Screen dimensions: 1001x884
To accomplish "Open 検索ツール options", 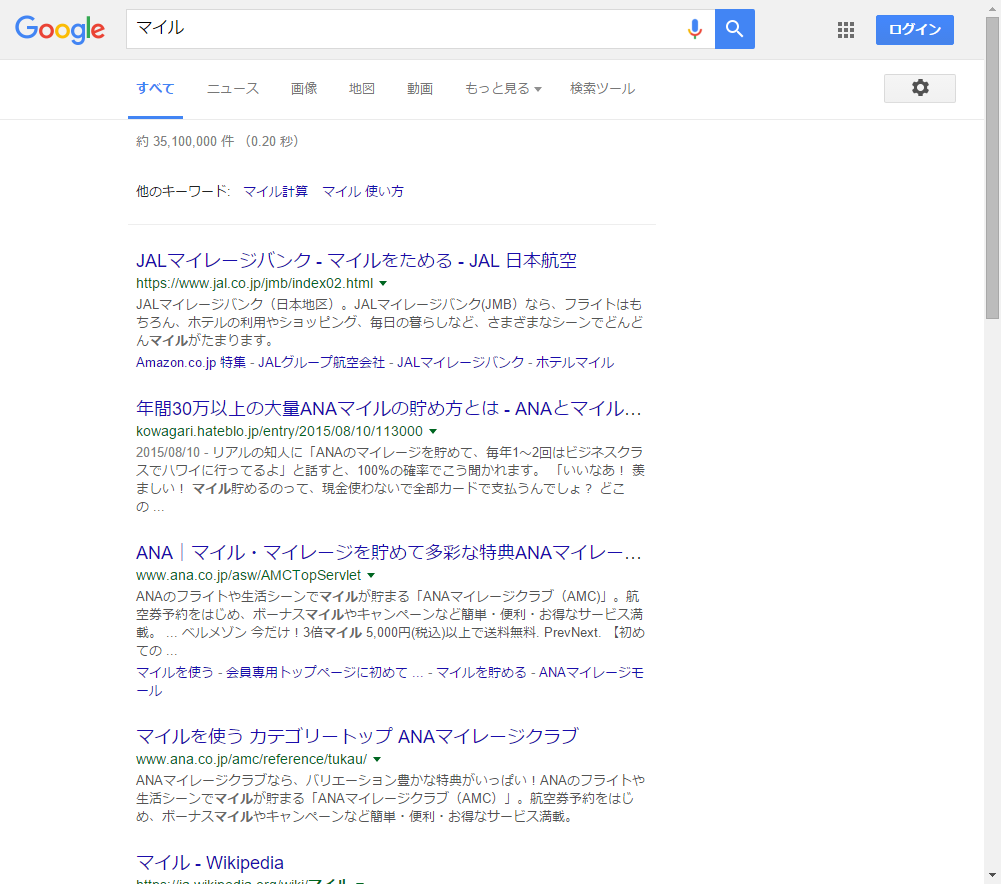I will pyautogui.click(x=602, y=89).
